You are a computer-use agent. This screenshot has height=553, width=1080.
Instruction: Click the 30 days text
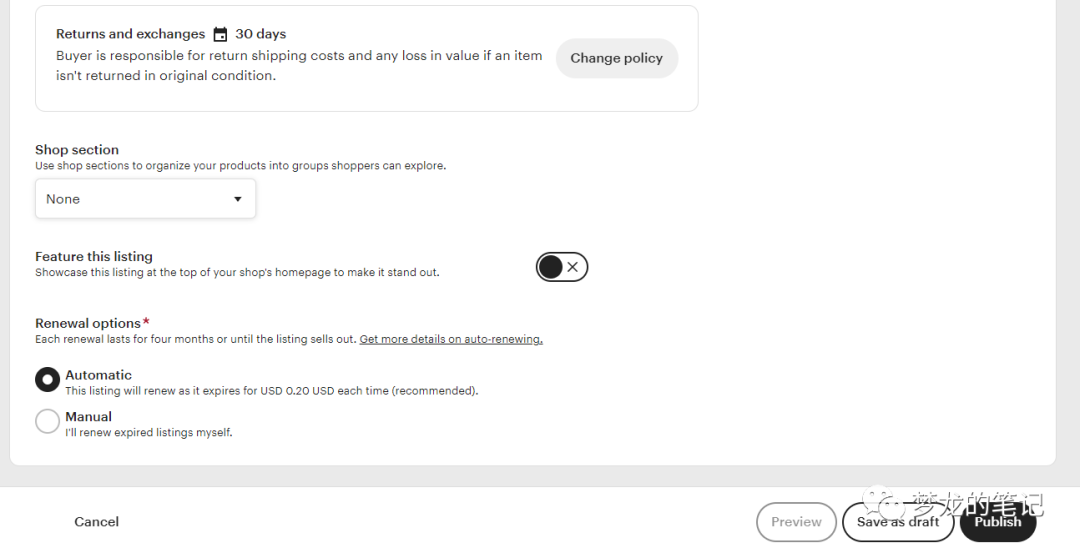(x=260, y=34)
